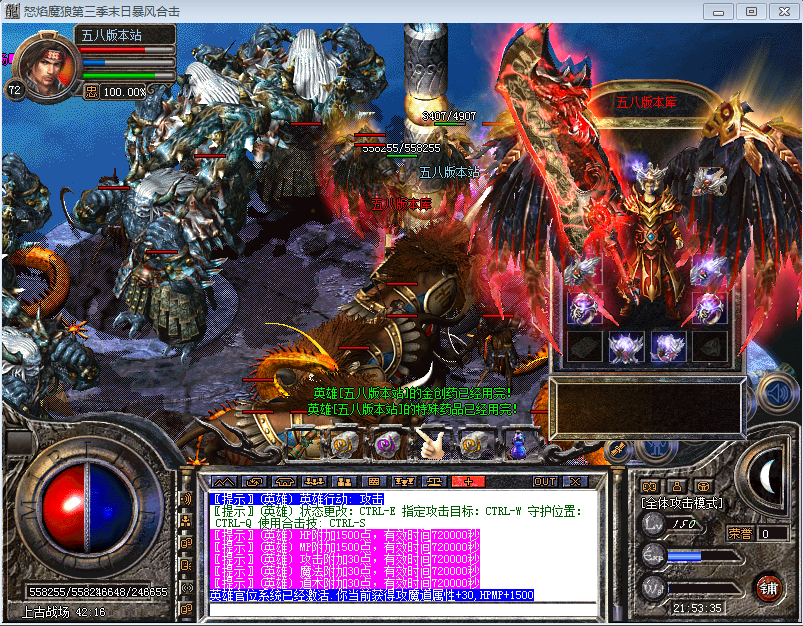The image size is (803, 626).
Task: Toggle the lined-page chat filter button
Action: (186, 565)
